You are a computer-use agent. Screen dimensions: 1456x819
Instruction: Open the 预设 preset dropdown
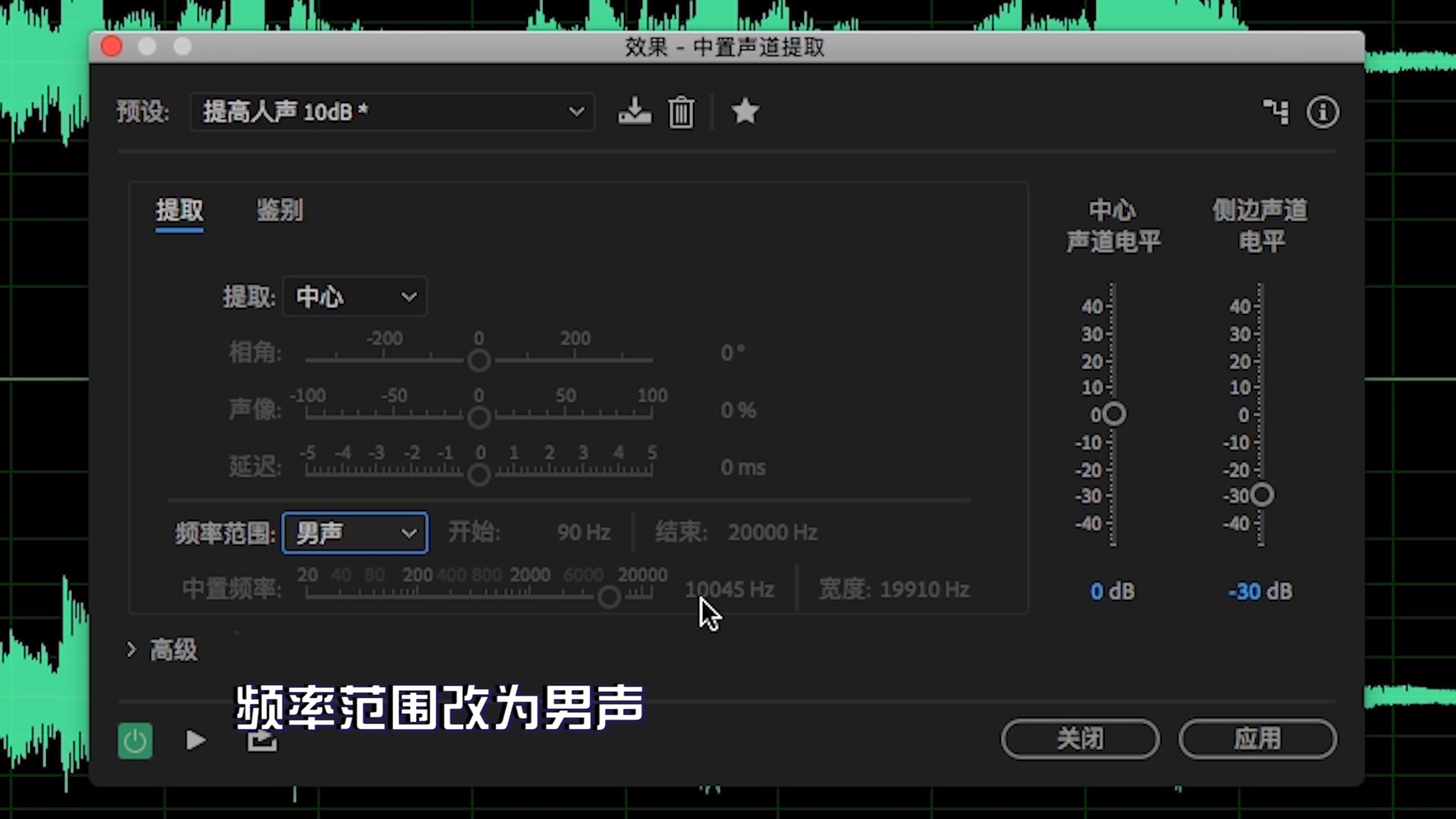pos(392,112)
